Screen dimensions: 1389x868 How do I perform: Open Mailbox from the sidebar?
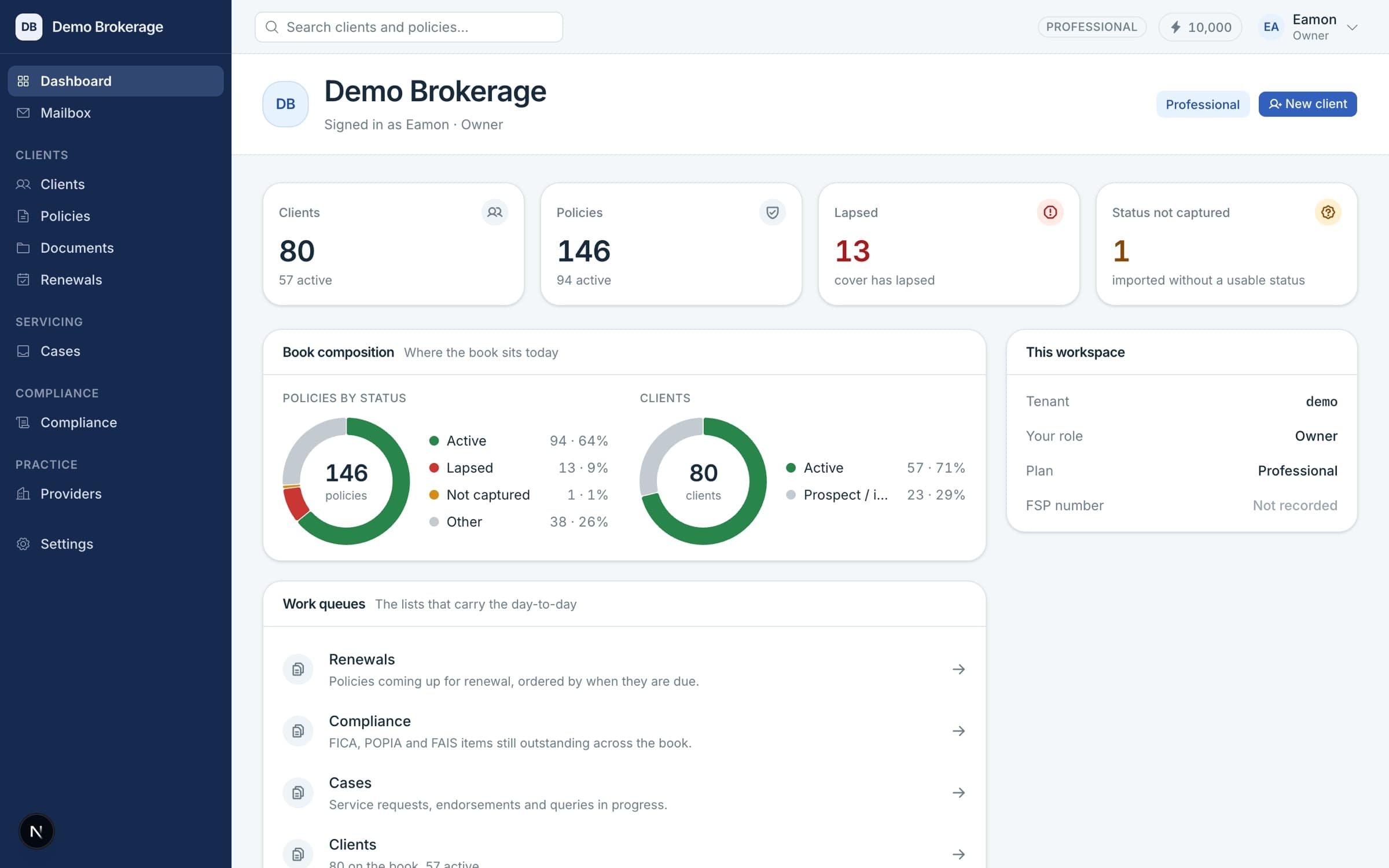coord(115,113)
